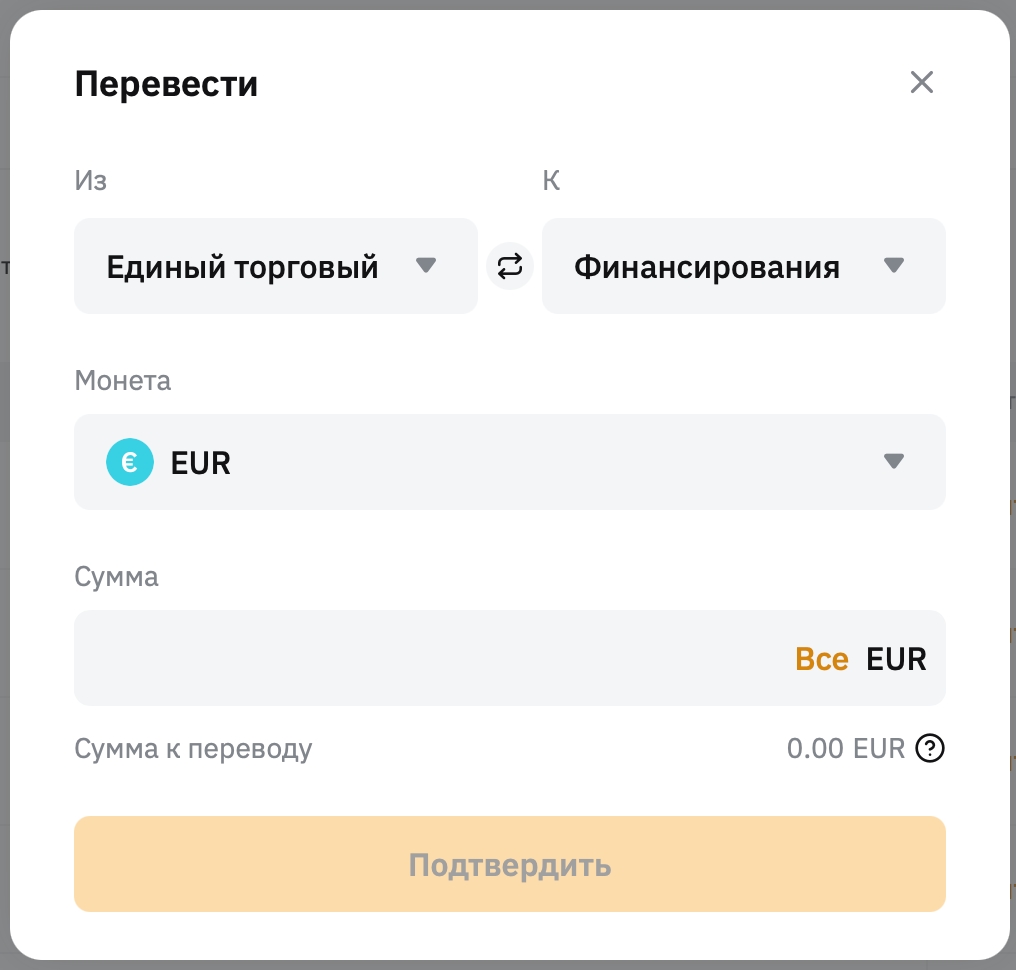1016x970 pixels.
Task: Click the swap accounts arrows icon
Action: [x=510, y=267]
